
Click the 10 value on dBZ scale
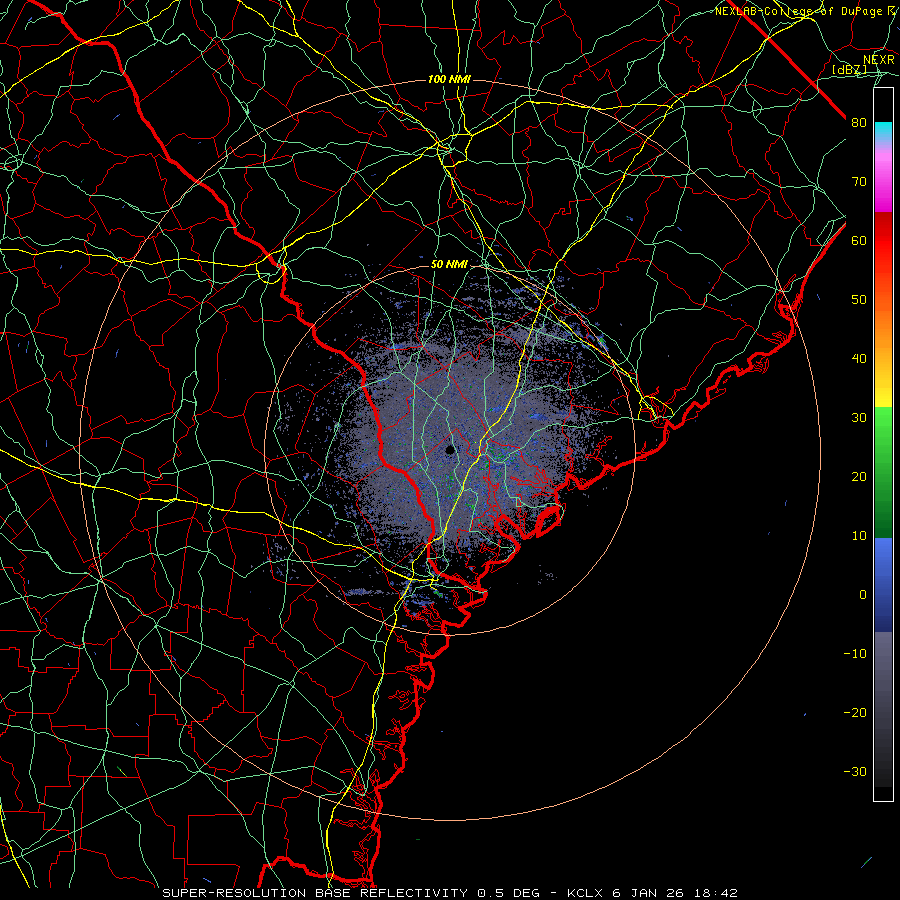point(859,536)
